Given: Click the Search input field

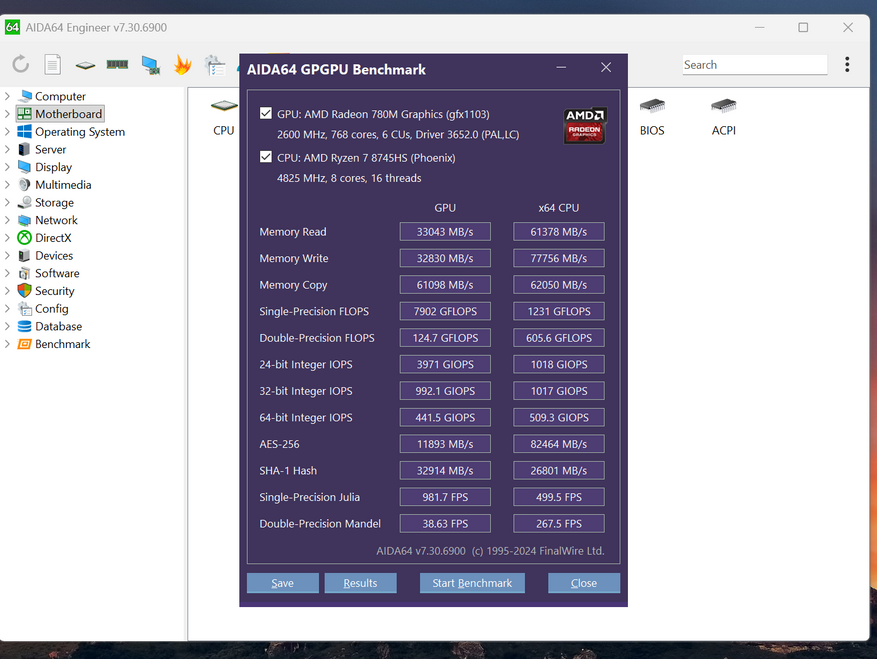Looking at the screenshot, I should pos(755,65).
